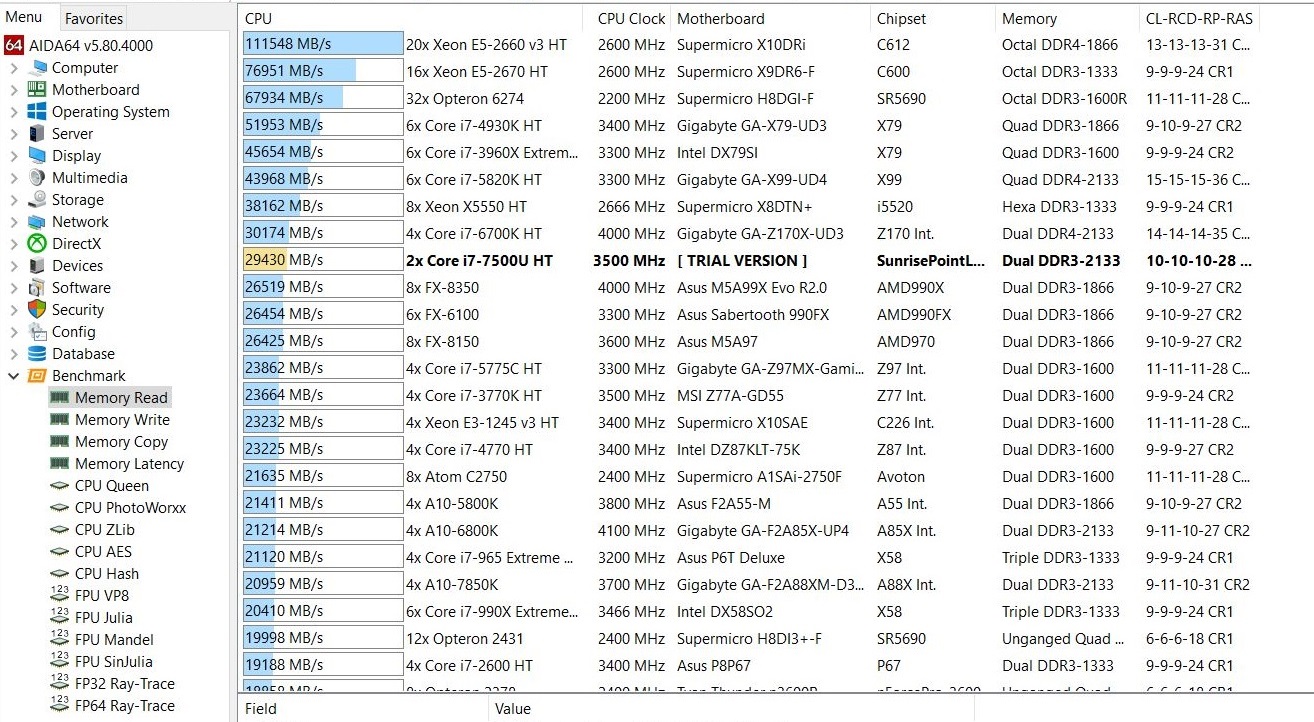Expand the Software tree node
The height and width of the screenshot is (722, 1314).
tap(14, 288)
